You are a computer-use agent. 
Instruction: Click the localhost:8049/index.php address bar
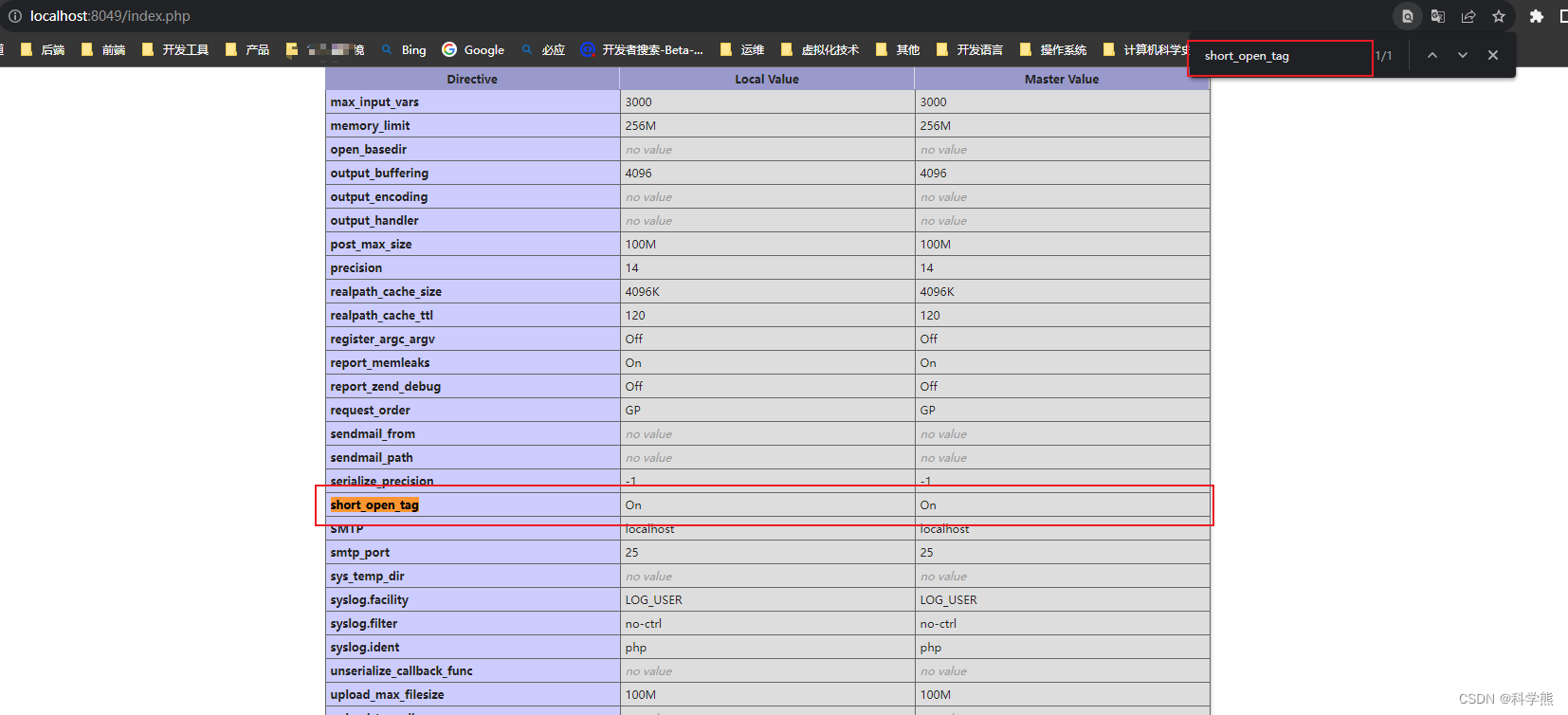[110, 16]
